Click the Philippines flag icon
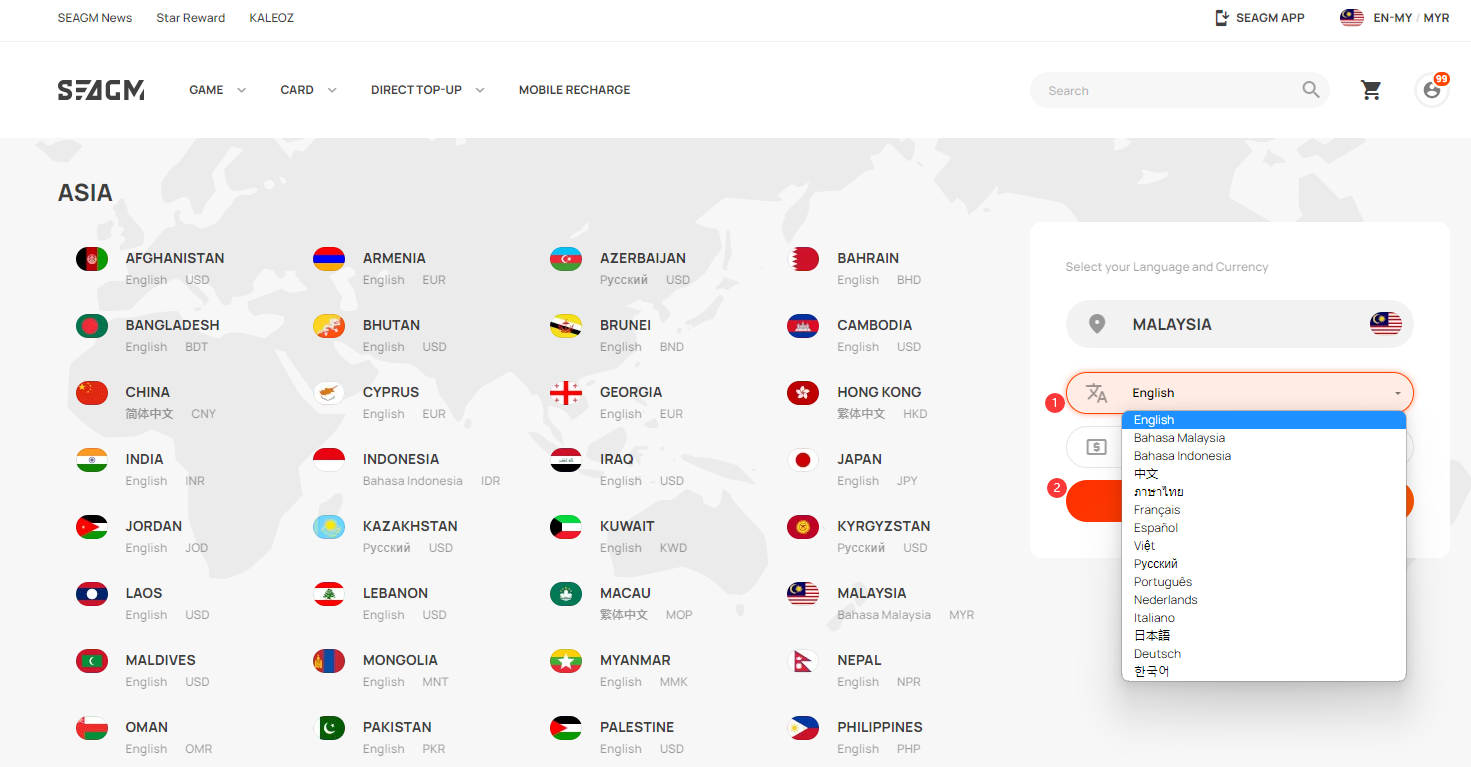1471x767 pixels. (x=803, y=728)
